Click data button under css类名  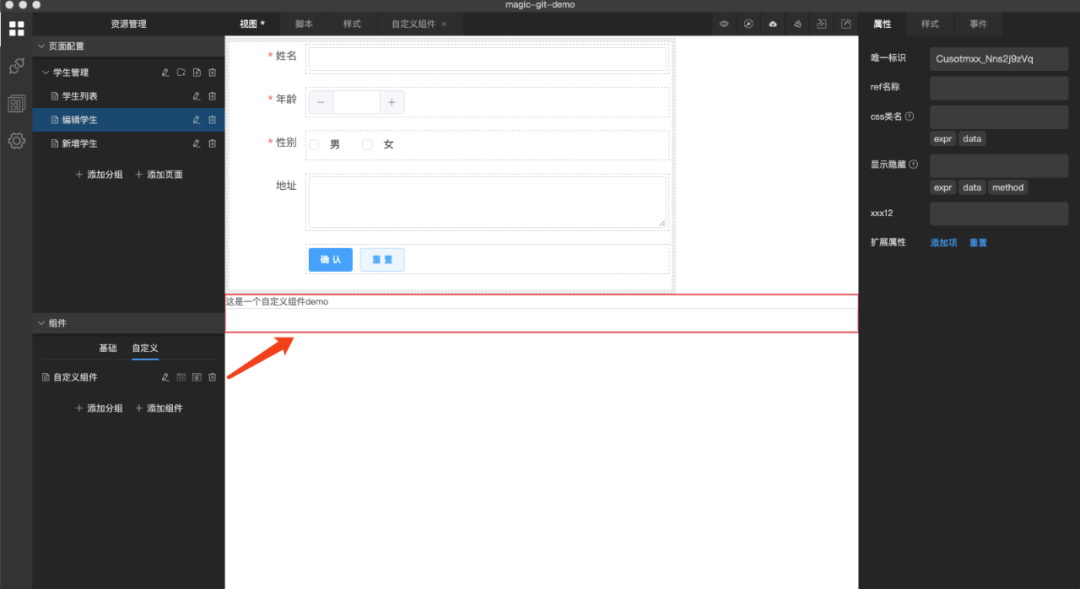point(972,139)
